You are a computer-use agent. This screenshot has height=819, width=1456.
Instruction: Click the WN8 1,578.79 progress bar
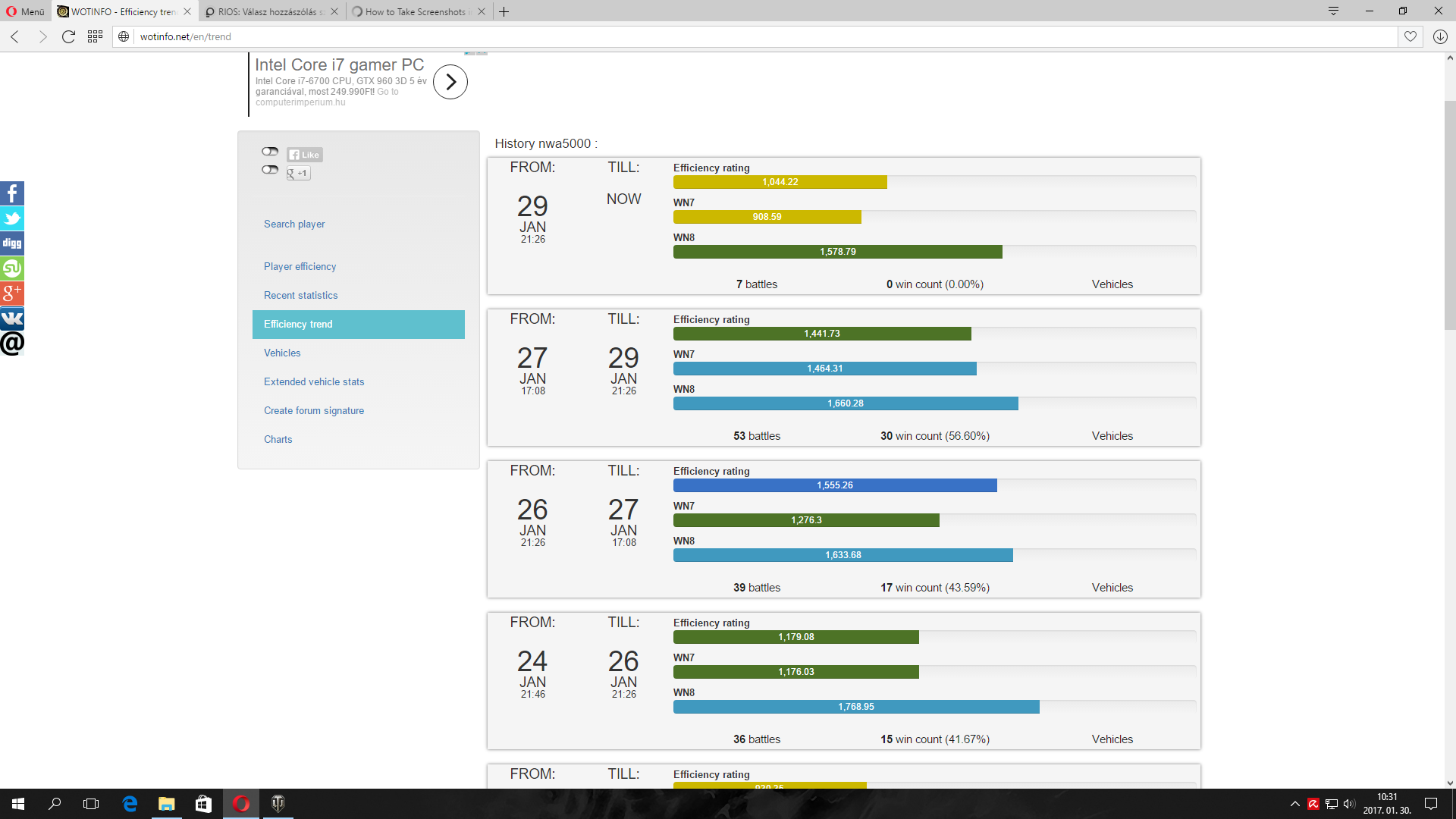pos(838,252)
